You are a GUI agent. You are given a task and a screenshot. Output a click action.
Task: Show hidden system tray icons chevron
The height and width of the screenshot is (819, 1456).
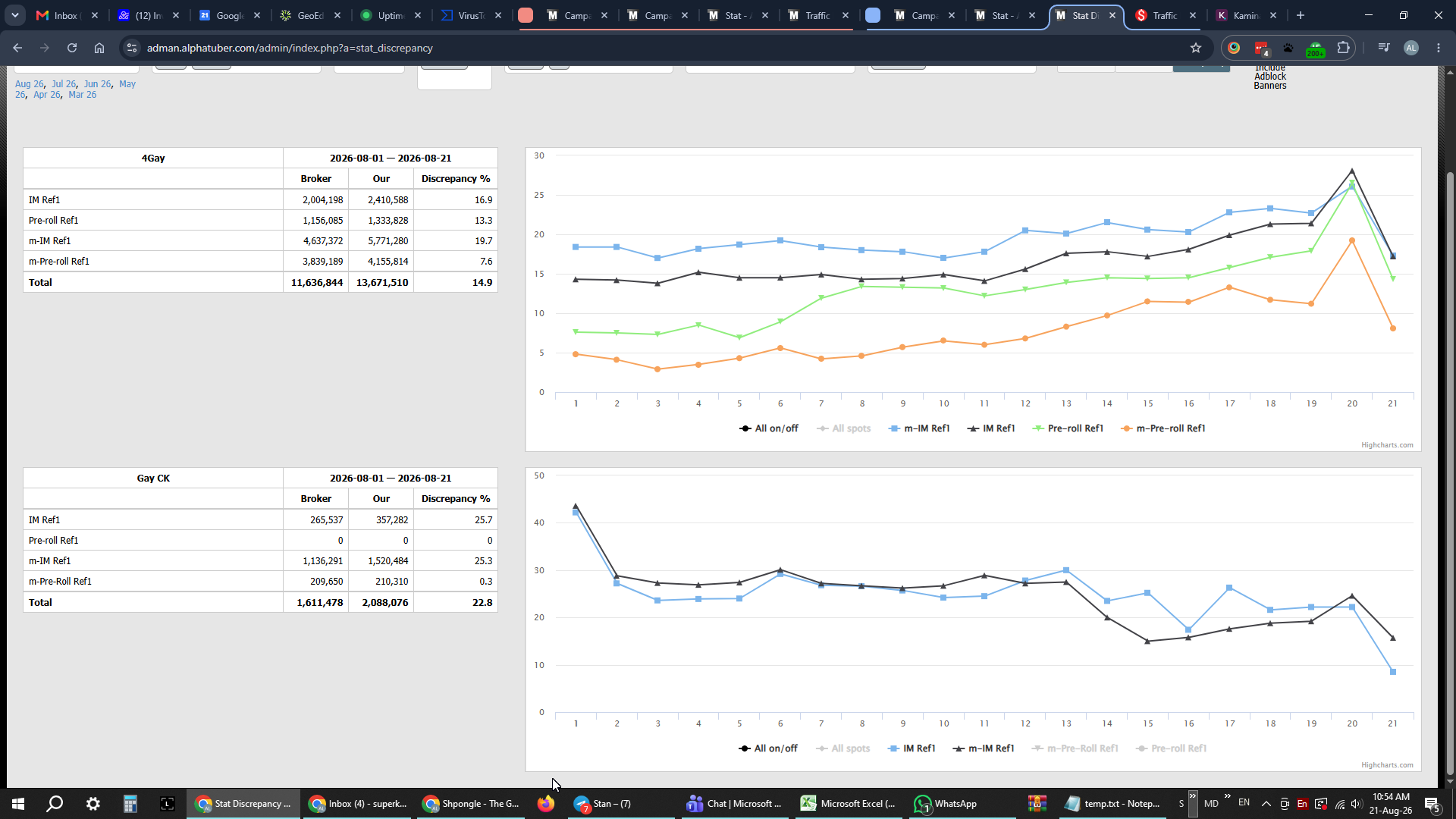pos(1266,804)
